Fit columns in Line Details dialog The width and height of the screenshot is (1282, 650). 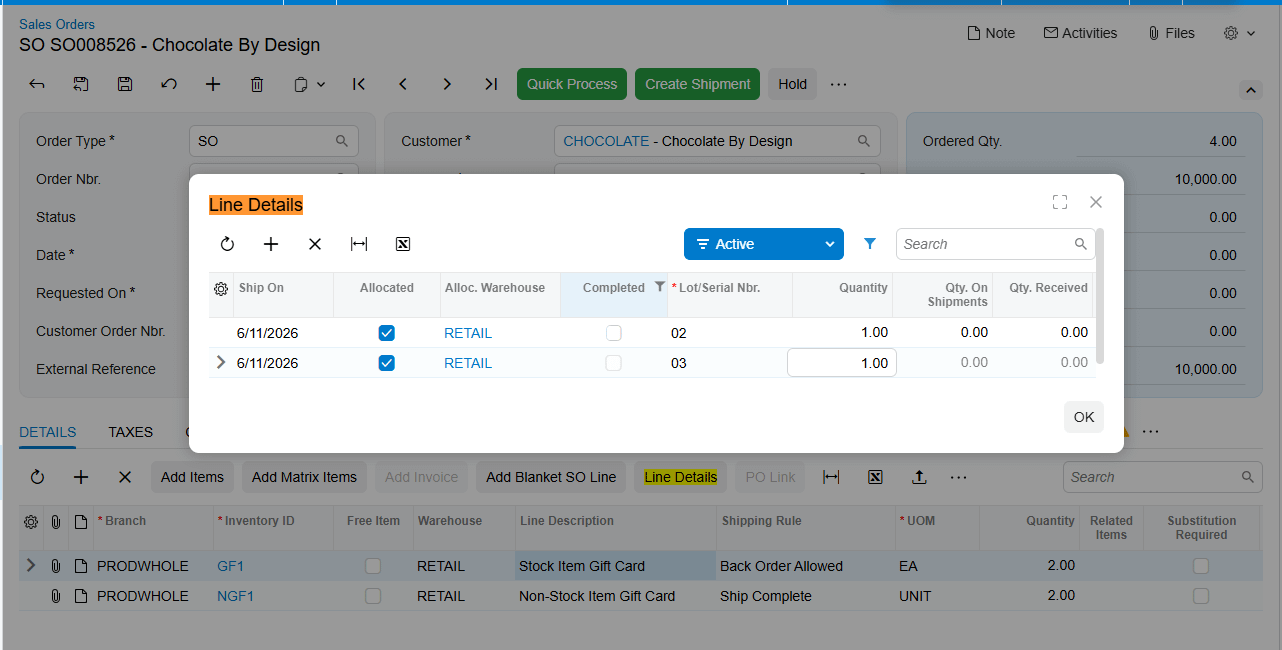point(359,244)
